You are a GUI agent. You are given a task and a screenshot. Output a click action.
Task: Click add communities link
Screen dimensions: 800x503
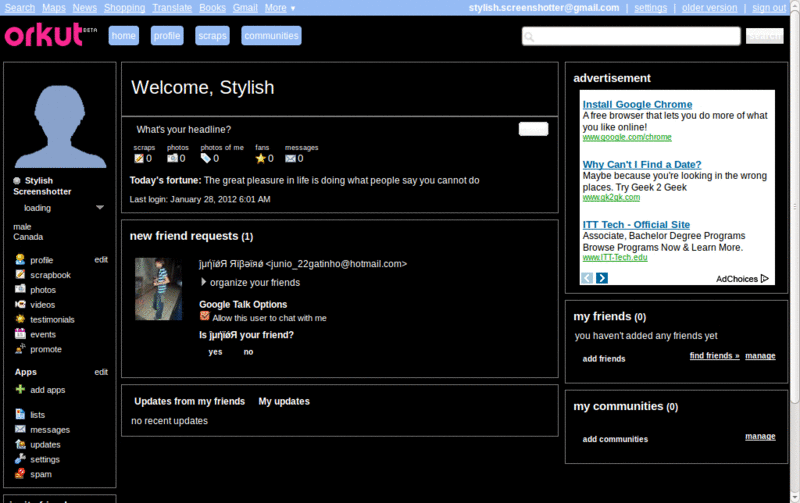coord(615,439)
